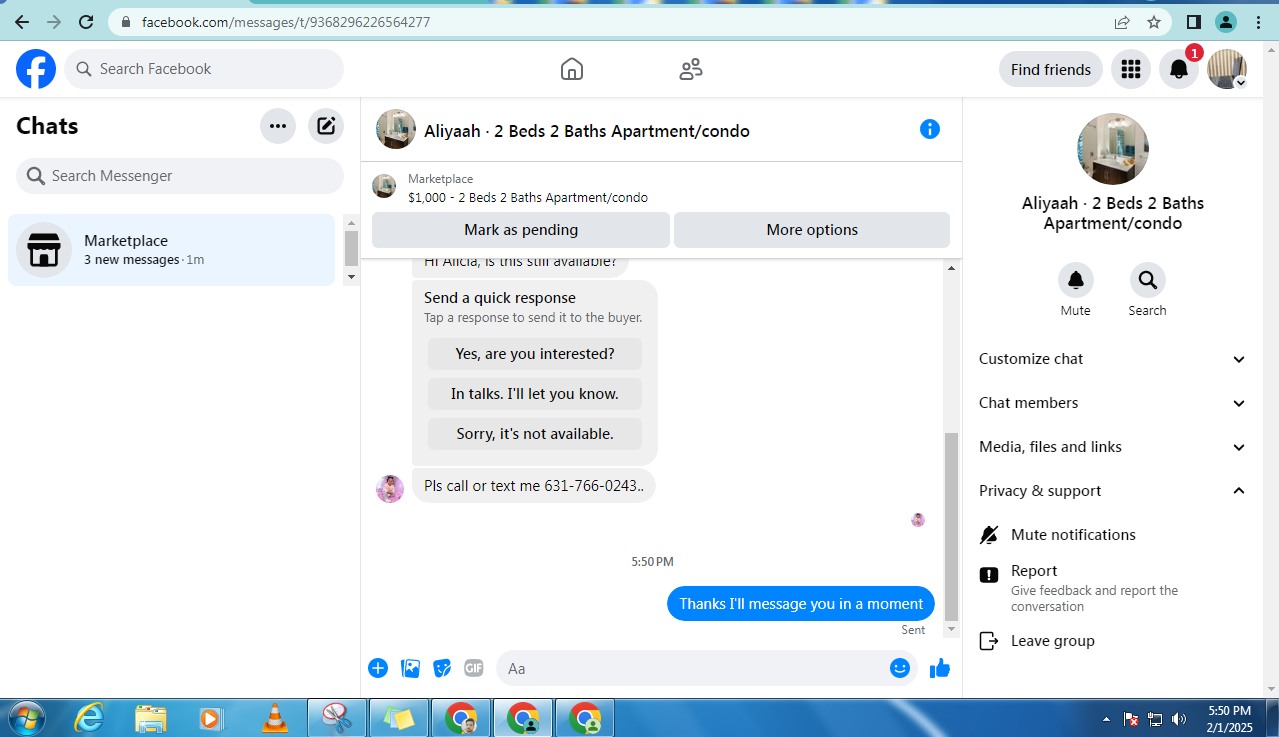Open Chats options three-dot icon
Image resolution: width=1279 pixels, height=737 pixels.
(278, 126)
